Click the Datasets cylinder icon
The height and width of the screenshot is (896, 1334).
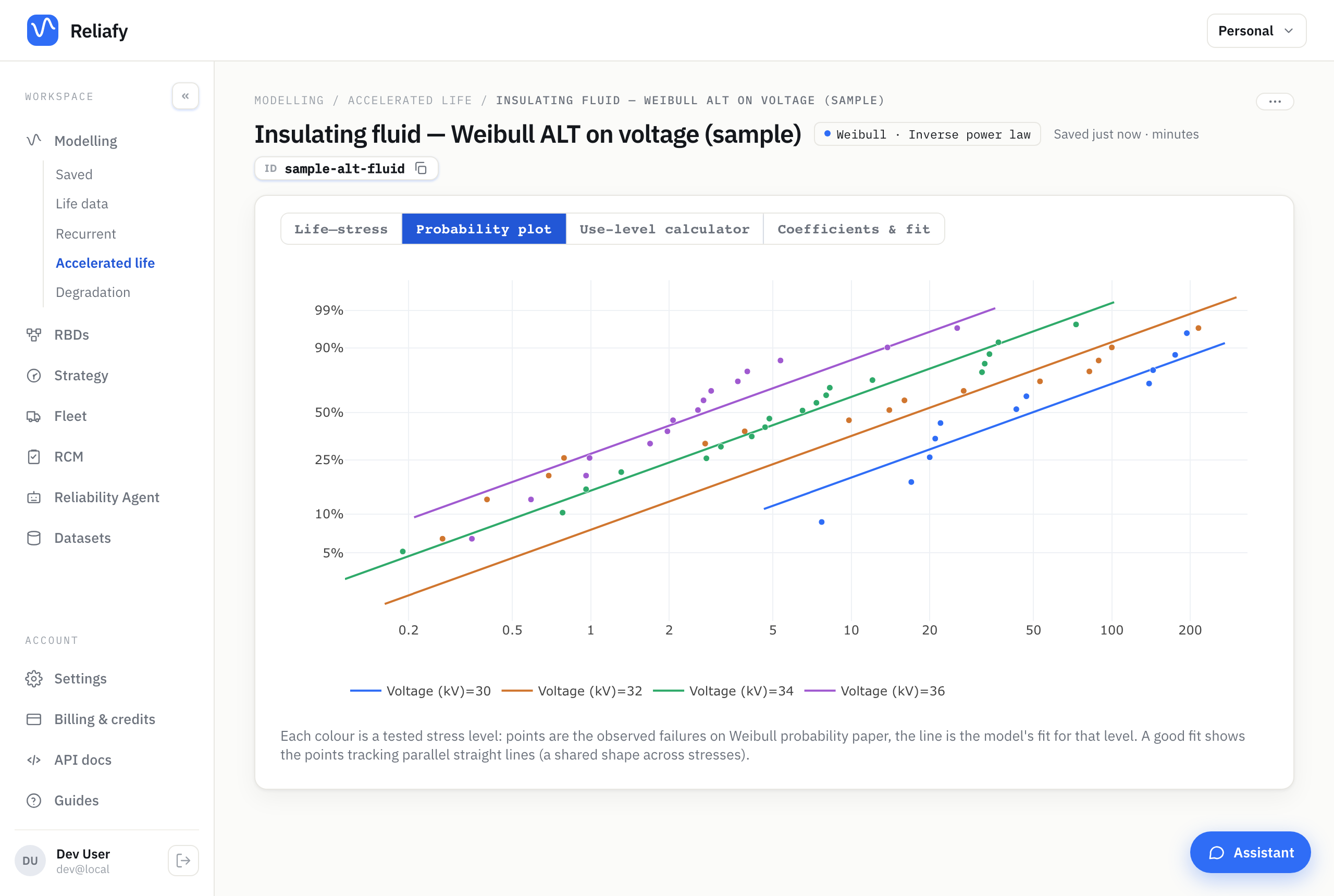click(34, 538)
